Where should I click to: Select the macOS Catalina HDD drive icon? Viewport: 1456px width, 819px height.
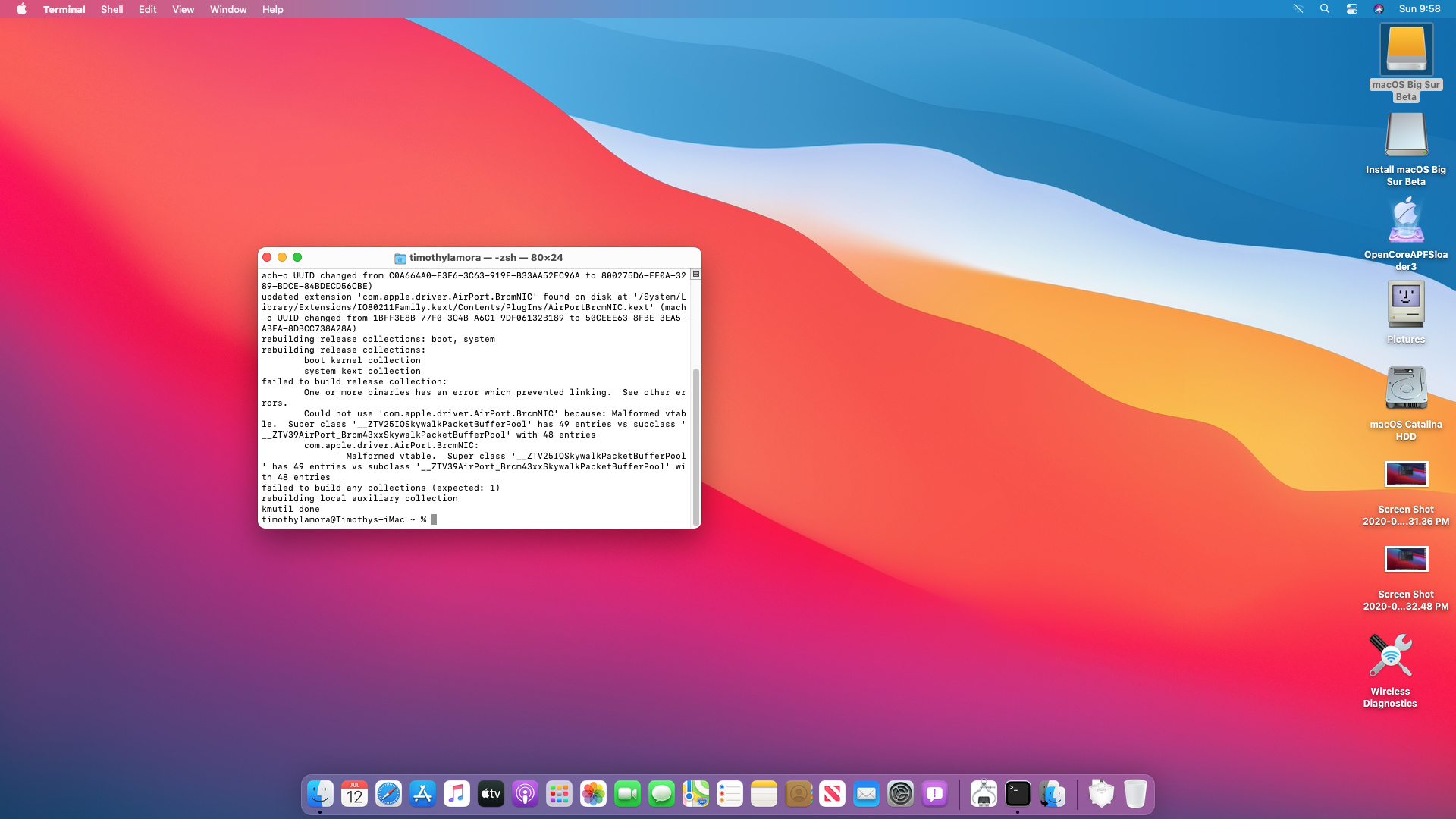click(x=1406, y=389)
